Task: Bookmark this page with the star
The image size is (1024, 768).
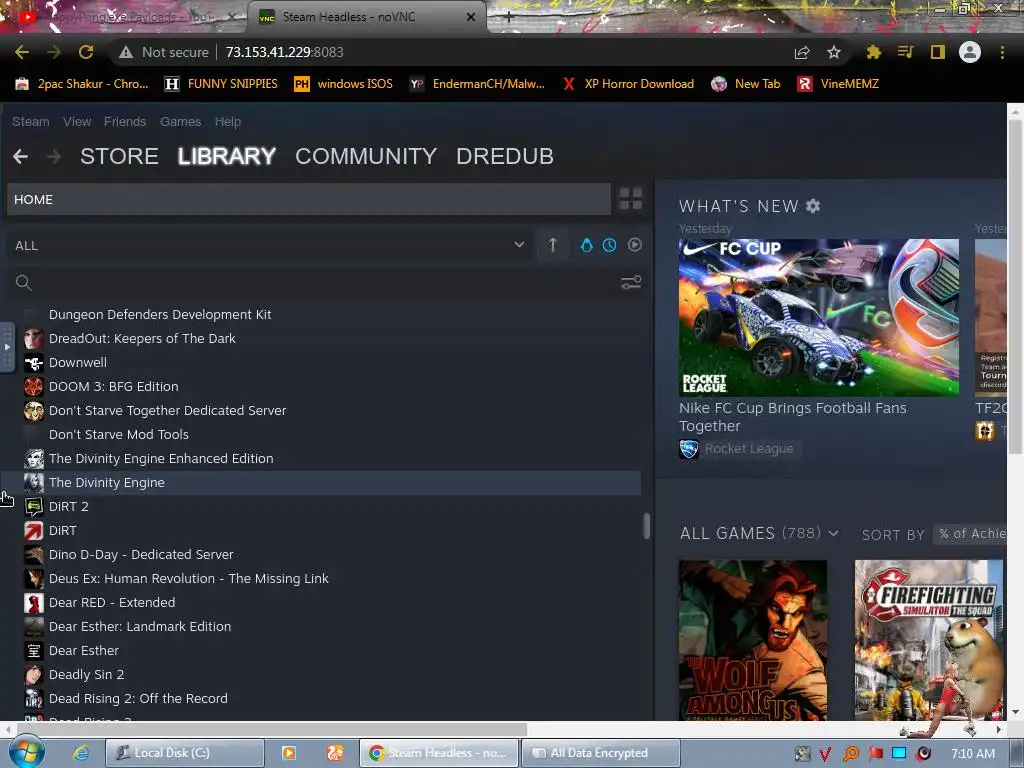Action: point(834,52)
